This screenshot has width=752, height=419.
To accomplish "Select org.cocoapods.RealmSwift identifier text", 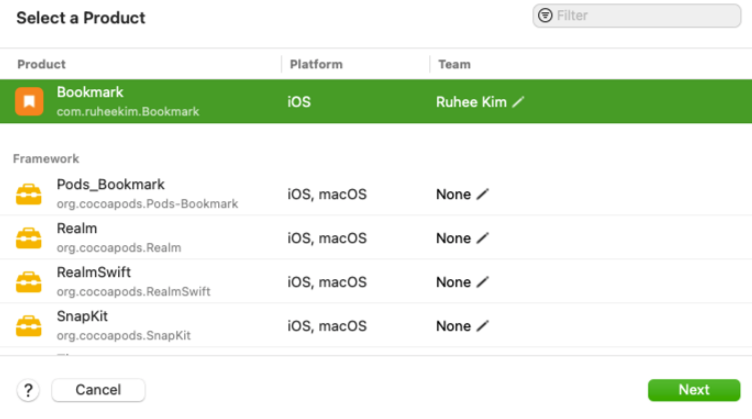I will (x=133, y=291).
